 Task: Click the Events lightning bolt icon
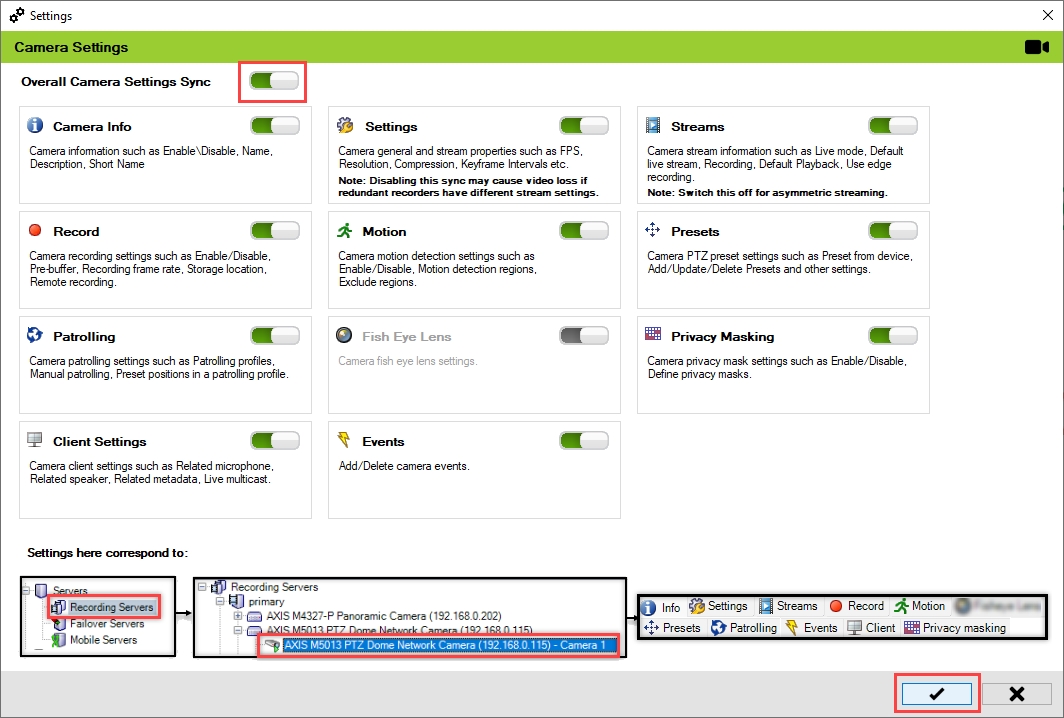click(x=345, y=441)
